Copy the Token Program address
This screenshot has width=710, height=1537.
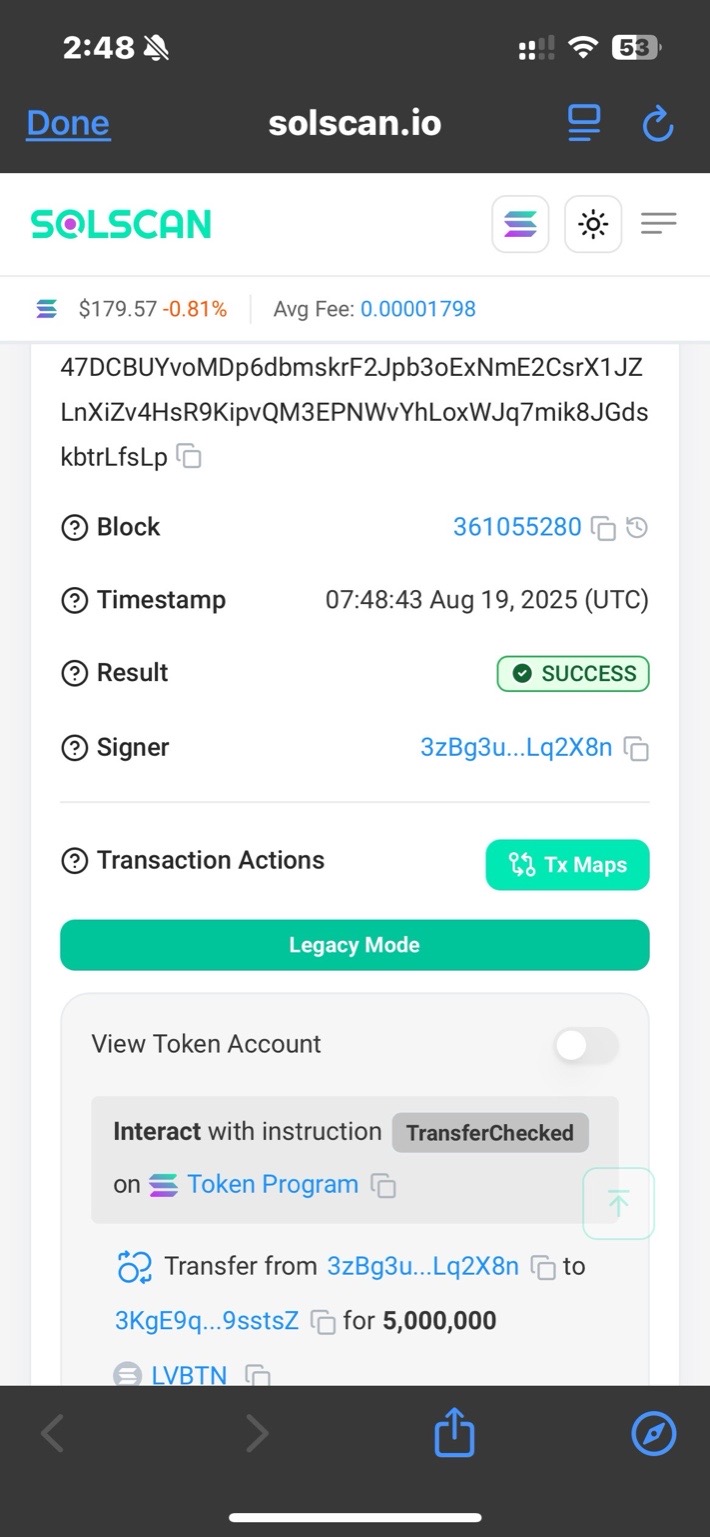383,1185
